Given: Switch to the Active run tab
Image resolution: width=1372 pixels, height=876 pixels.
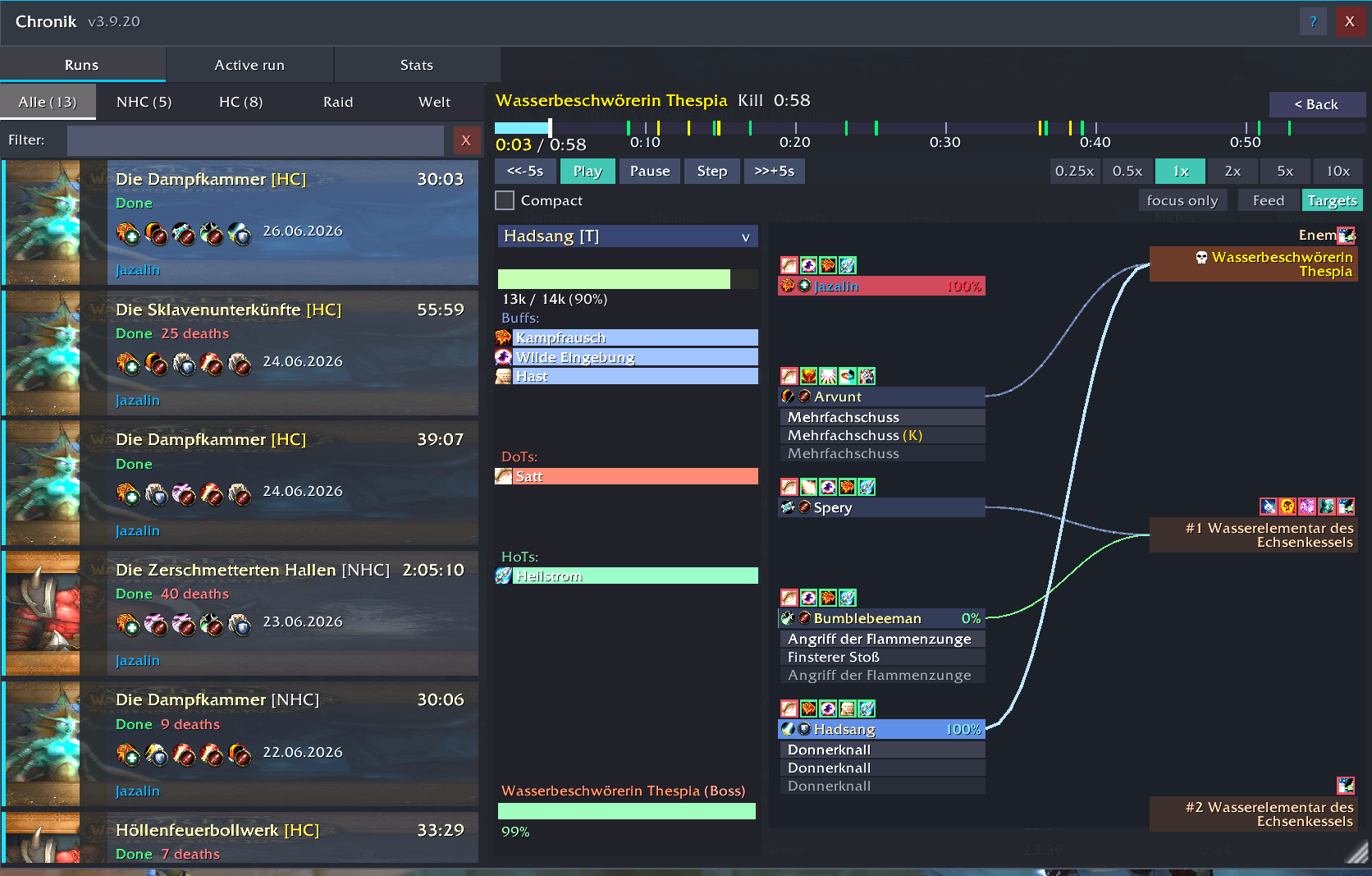Looking at the screenshot, I should pos(249,65).
